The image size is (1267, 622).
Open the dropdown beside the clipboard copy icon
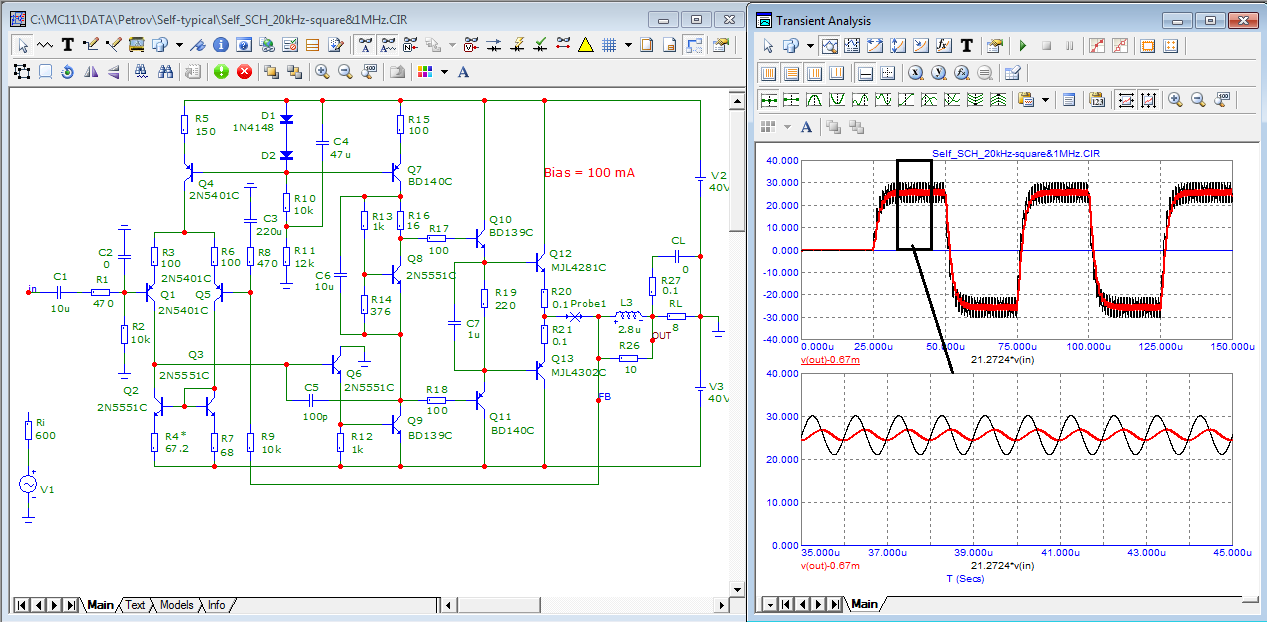(1045, 100)
